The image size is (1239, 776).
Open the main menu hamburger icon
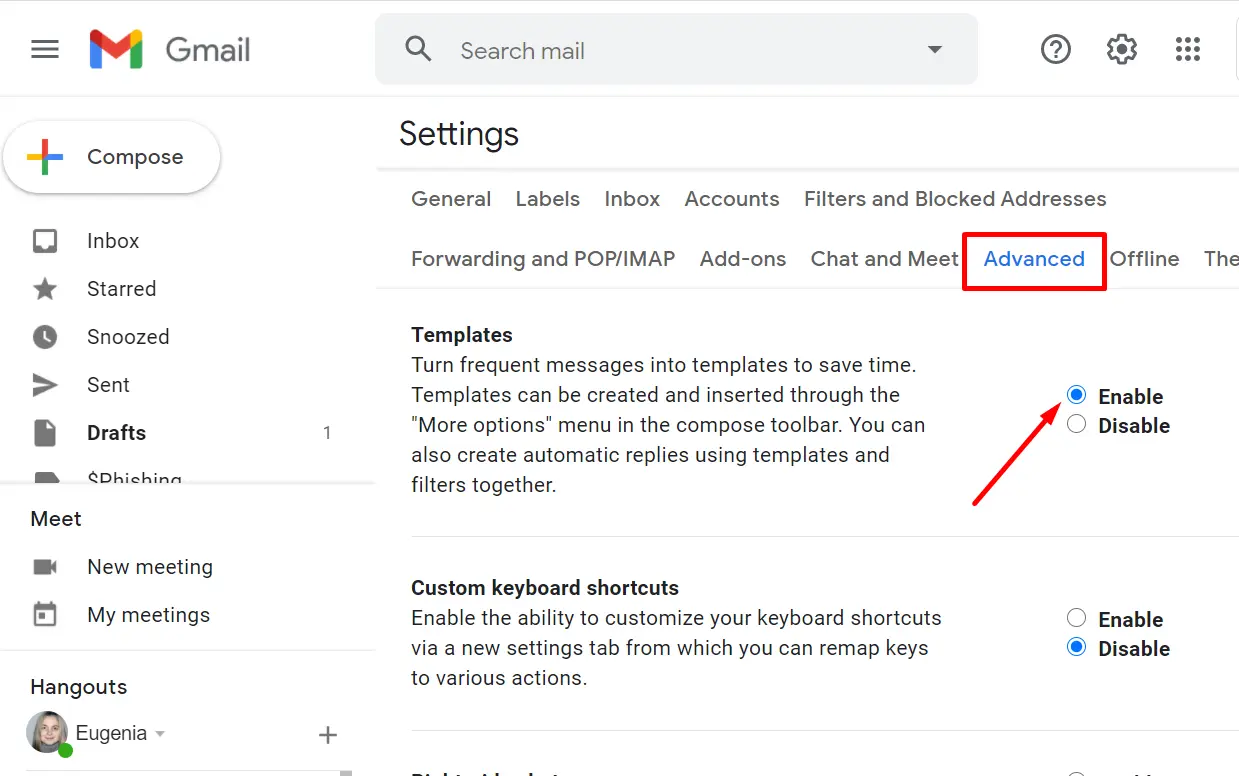pyautogui.click(x=45, y=49)
